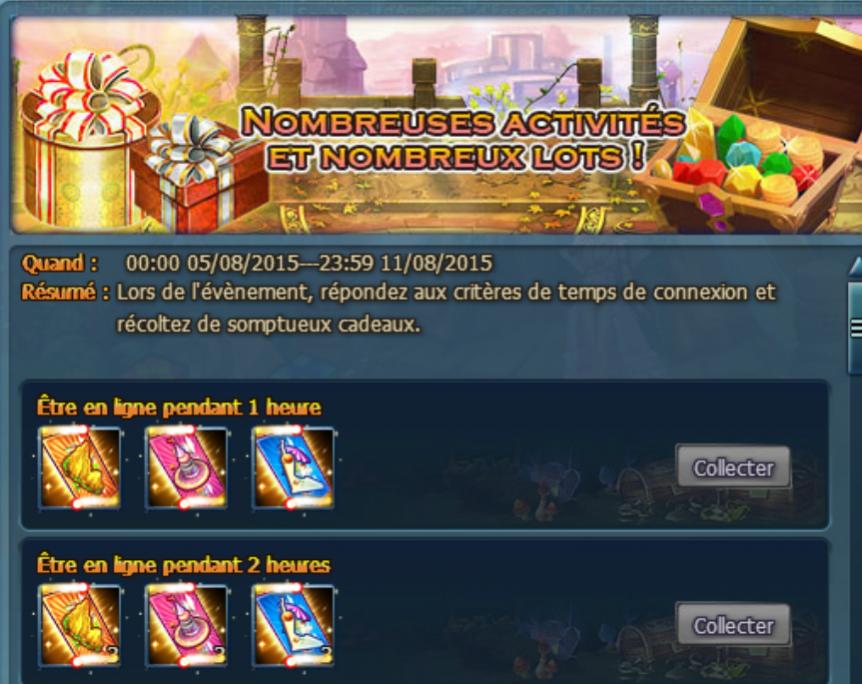862x684 pixels.
Task: Click the scrollbar thumb grip
Action: (856, 328)
